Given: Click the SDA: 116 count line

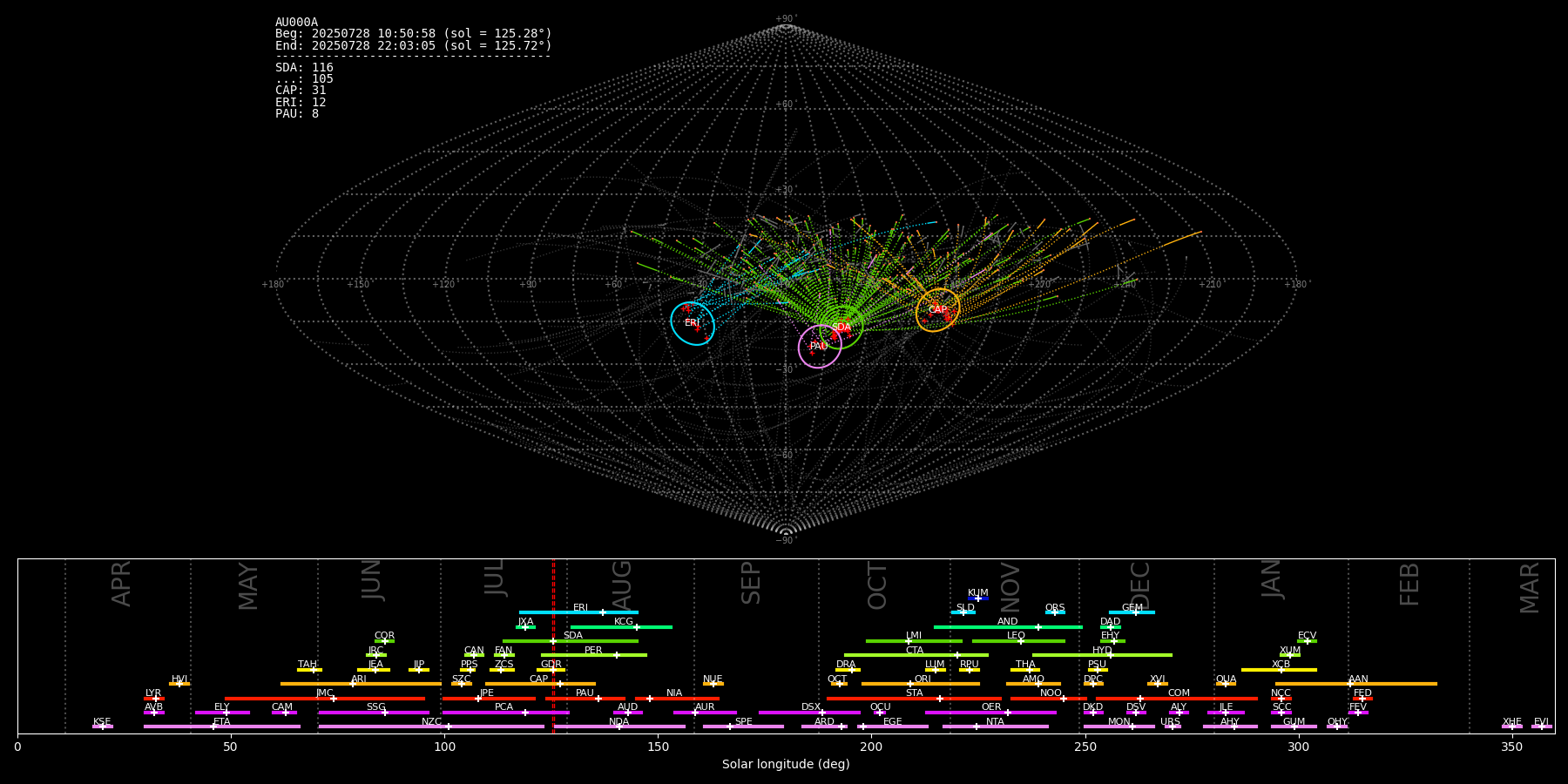Looking at the screenshot, I should [304, 68].
